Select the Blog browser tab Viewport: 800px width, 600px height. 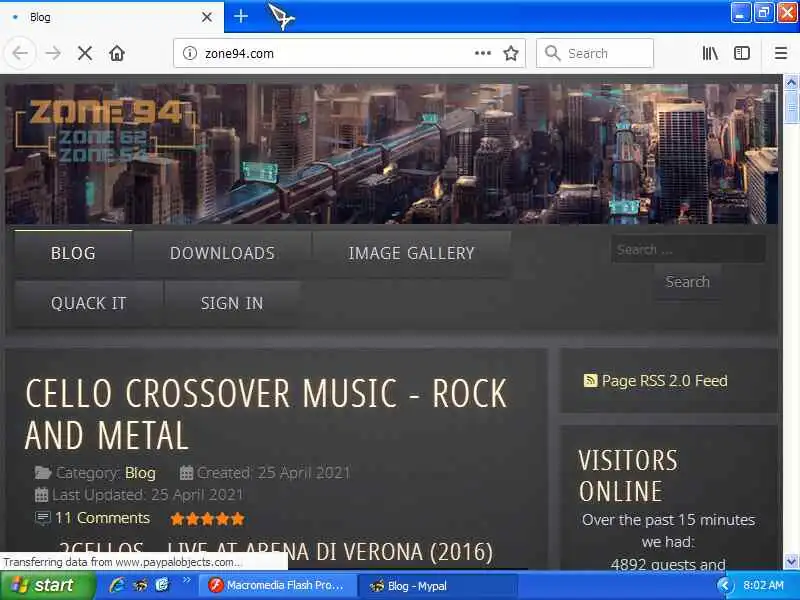point(111,17)
